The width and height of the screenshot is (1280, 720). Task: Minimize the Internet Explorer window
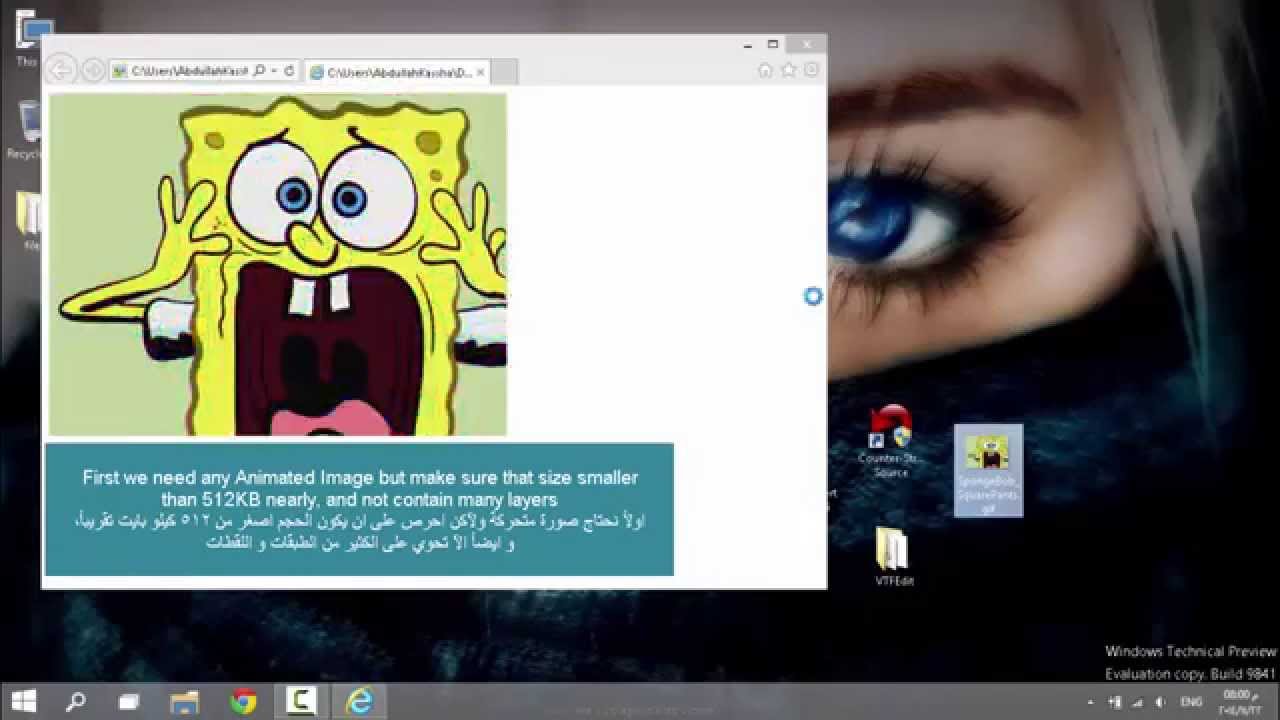[748, 45]
